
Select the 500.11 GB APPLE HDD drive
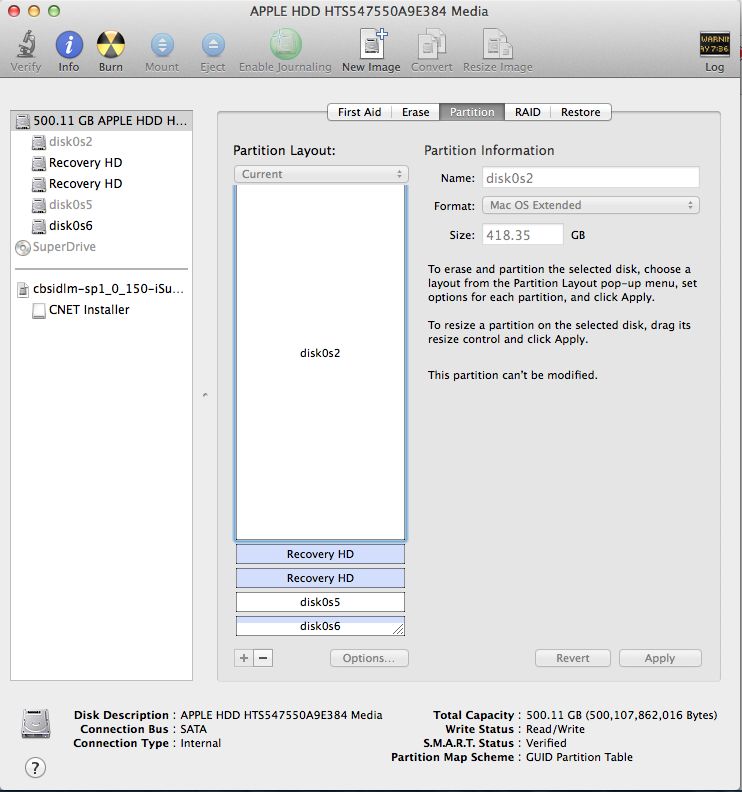101,121
